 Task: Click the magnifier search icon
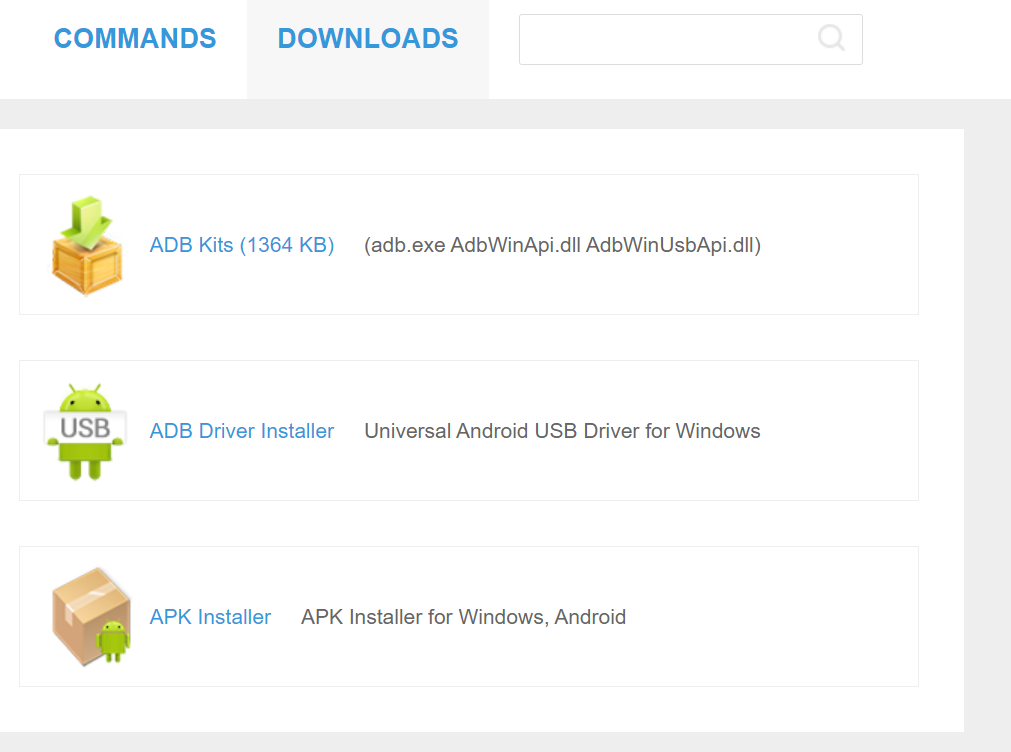pyautogui.click(x=831, y=37)
